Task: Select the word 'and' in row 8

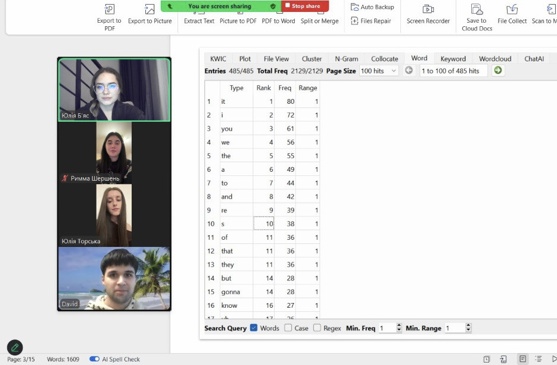Action: click(x=227, y=197)
